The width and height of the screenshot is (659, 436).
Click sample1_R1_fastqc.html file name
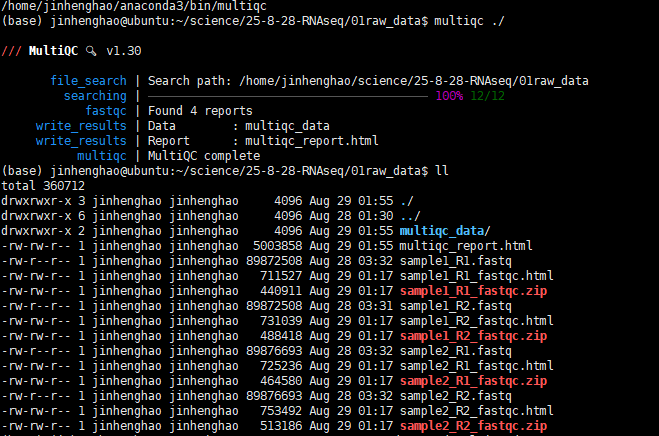[x=476, y=276]
